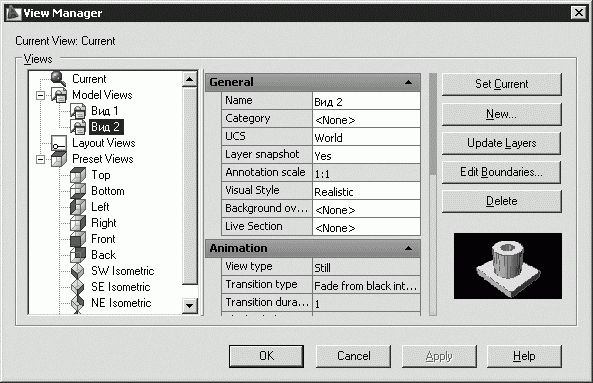593x383 pixels.
Task: Click the Annotation scale value 1:1
Action: 366,173
